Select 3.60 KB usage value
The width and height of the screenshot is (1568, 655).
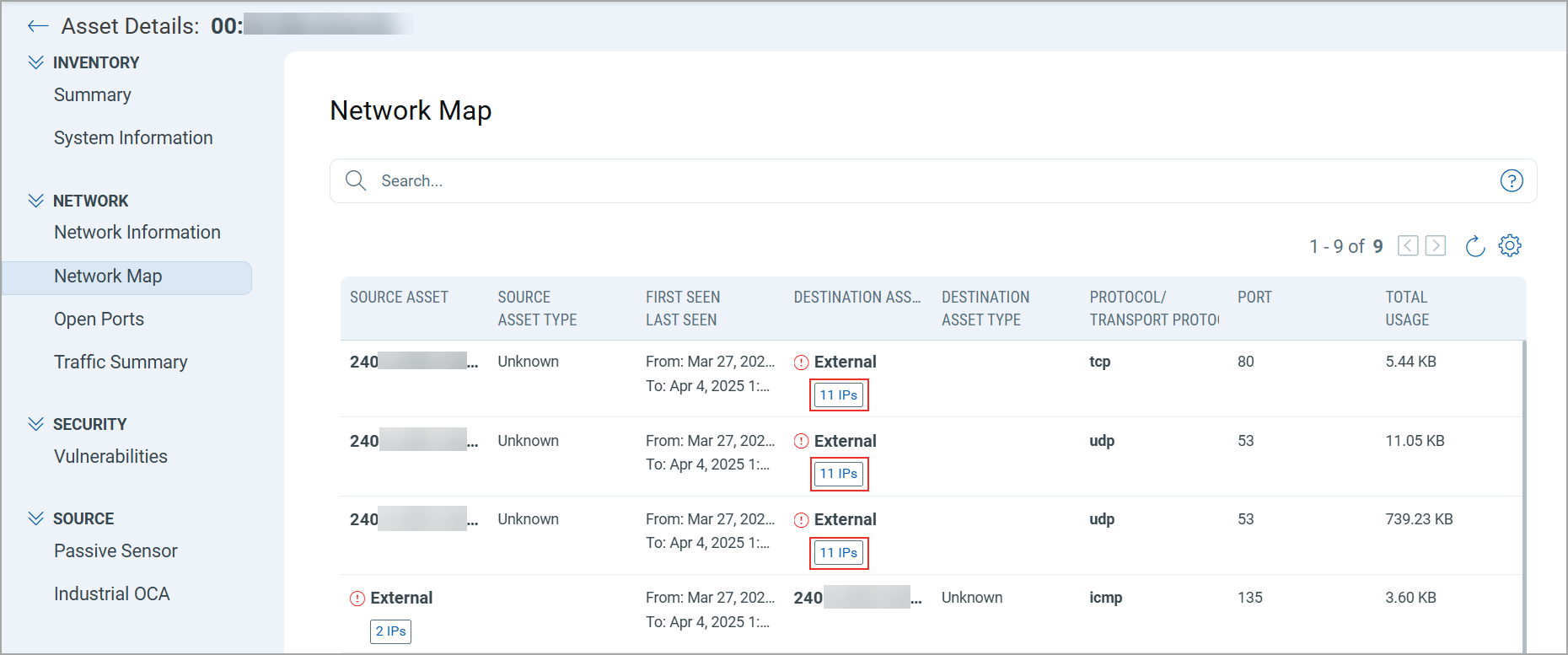1410,598
